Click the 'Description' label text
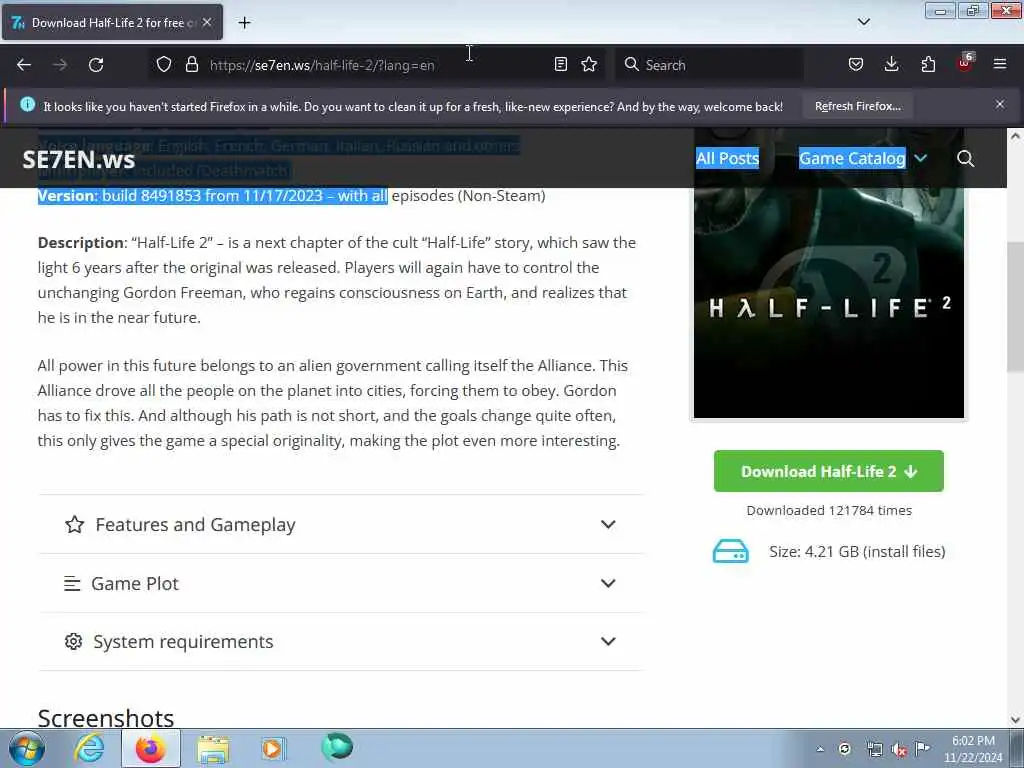The height and width of the screenshot is (768, 1024). [81, 242]
